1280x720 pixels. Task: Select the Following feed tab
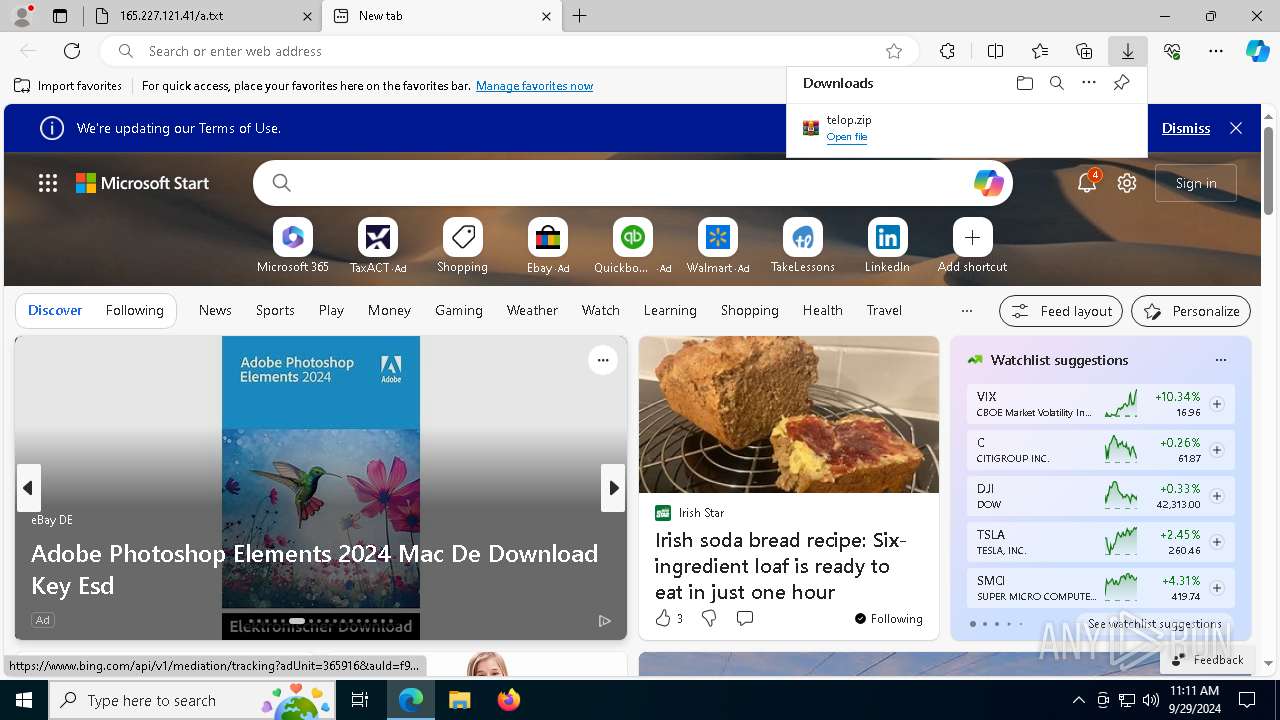(134, 311)
